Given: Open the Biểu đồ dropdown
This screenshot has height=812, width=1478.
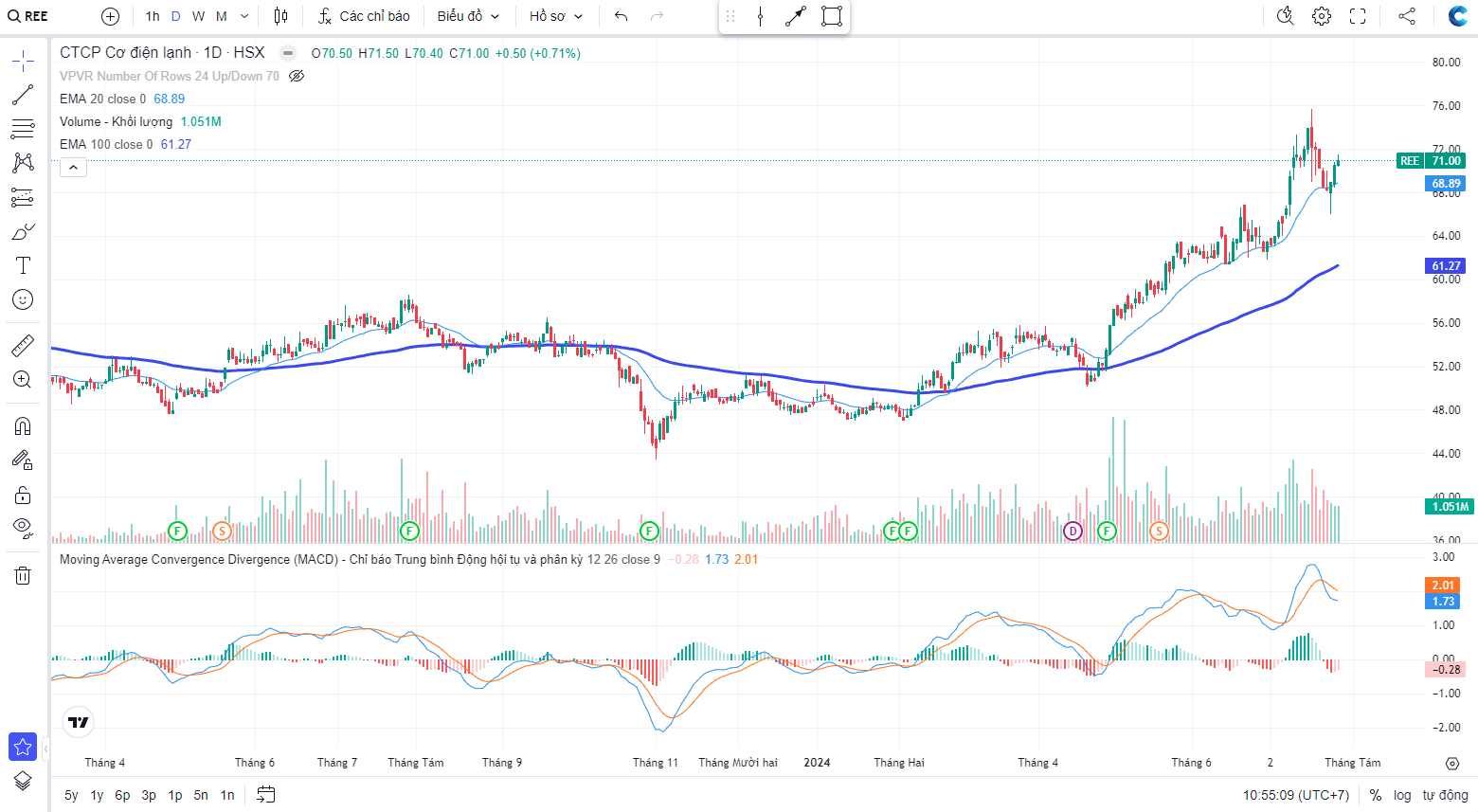Looking at the screenshot, I should [x=468, y=16].
